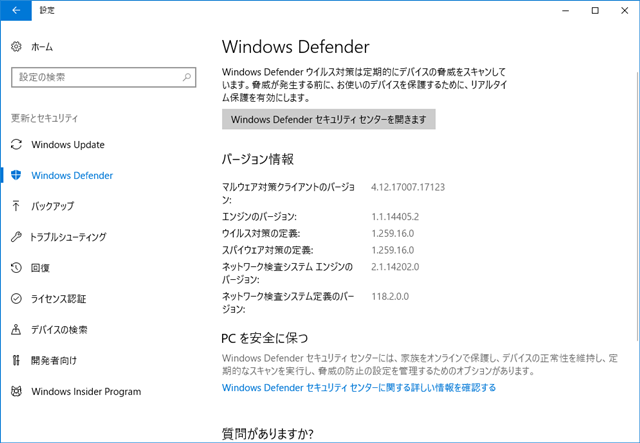Select Windows Defender in the sidebar
The image size is (640, 443).
coord(72,176)
